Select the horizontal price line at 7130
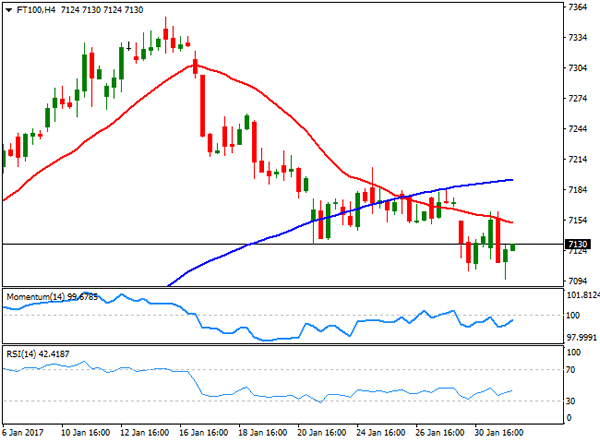The height and width of the screenshot is (443, 600). 283,244
